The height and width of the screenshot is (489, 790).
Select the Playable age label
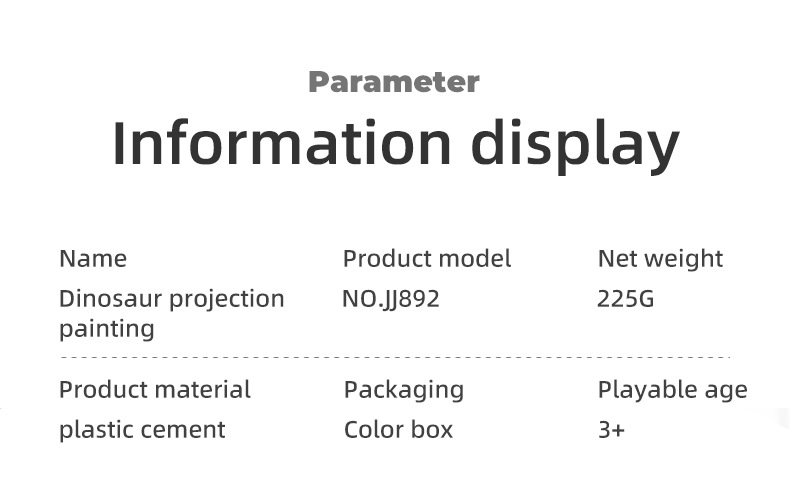tap(672, 390)
